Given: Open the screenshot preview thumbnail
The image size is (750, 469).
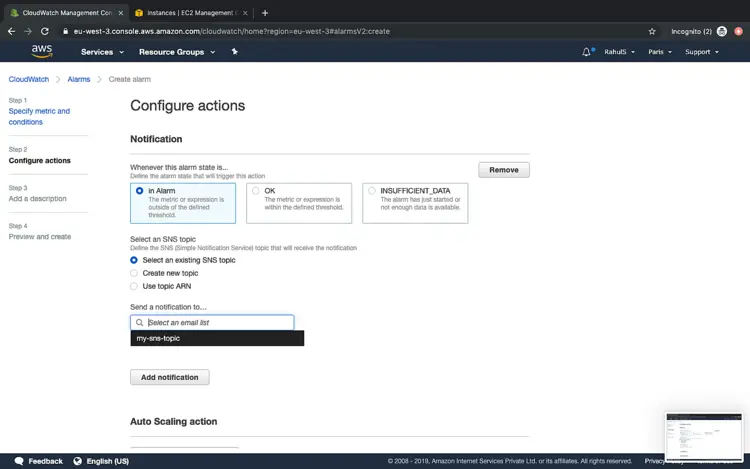Looking at the screenshot, I should (x=704, y=436).
